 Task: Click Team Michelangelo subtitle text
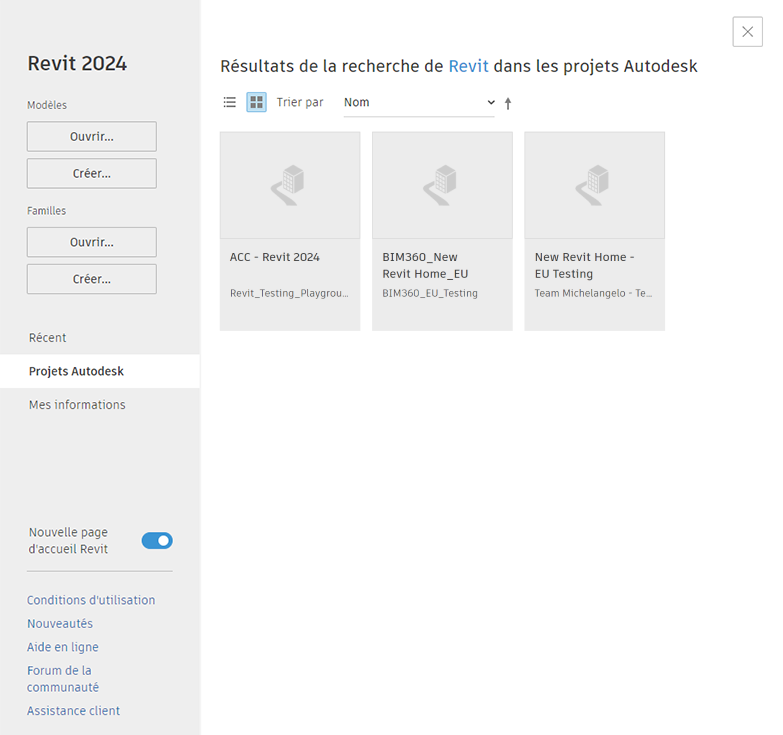[x=593, y=293]
